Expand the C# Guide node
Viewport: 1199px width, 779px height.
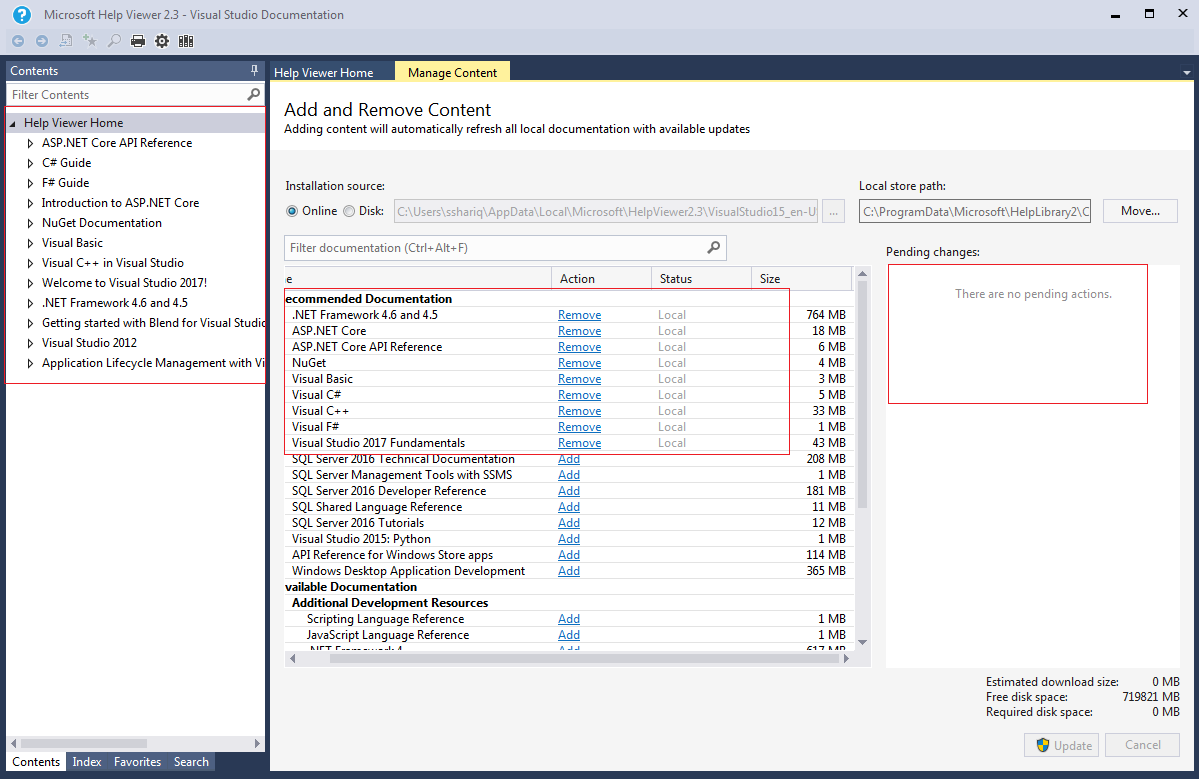click(x=31, y=163)
